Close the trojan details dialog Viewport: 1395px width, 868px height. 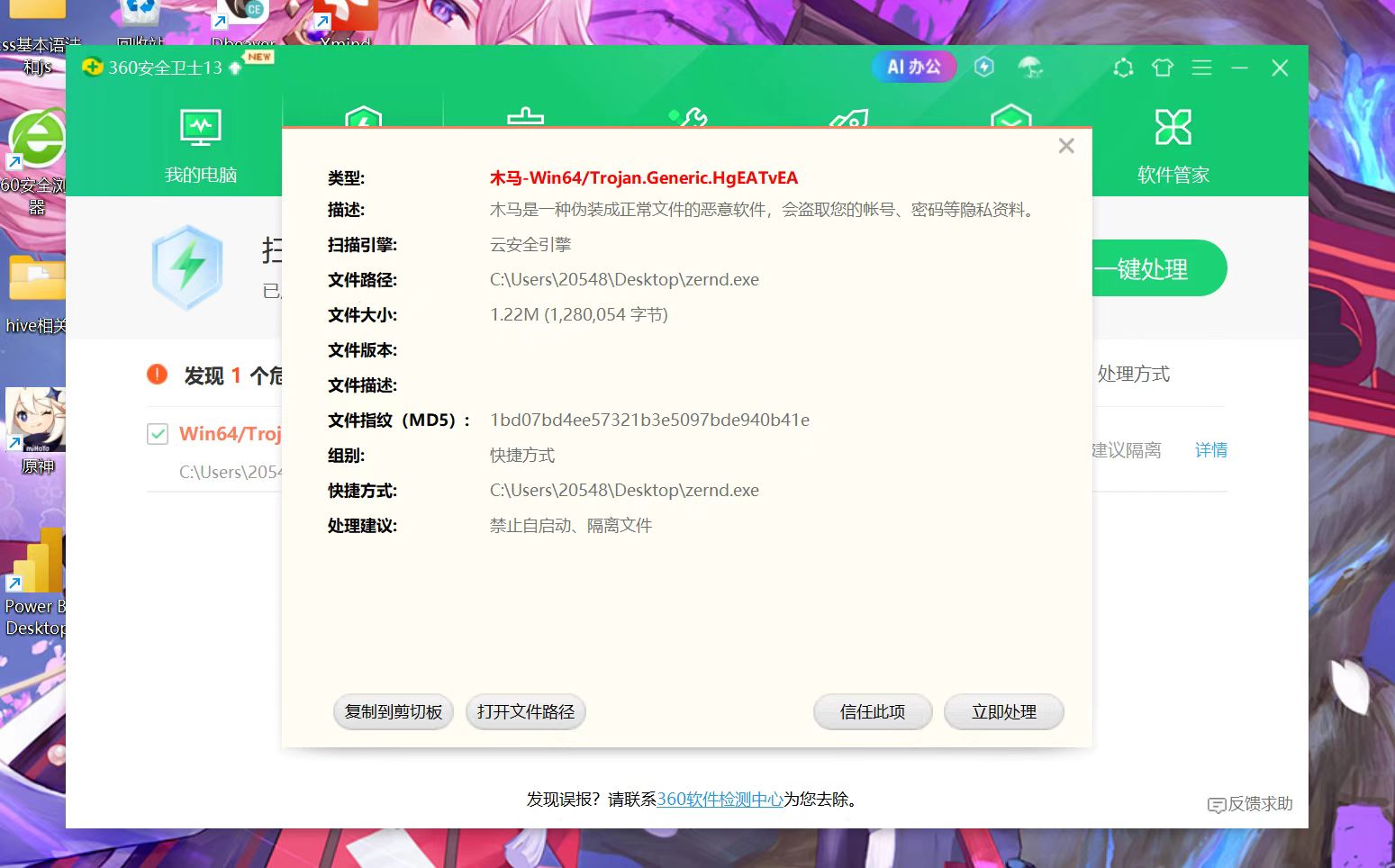click(x=1066, y=146)
